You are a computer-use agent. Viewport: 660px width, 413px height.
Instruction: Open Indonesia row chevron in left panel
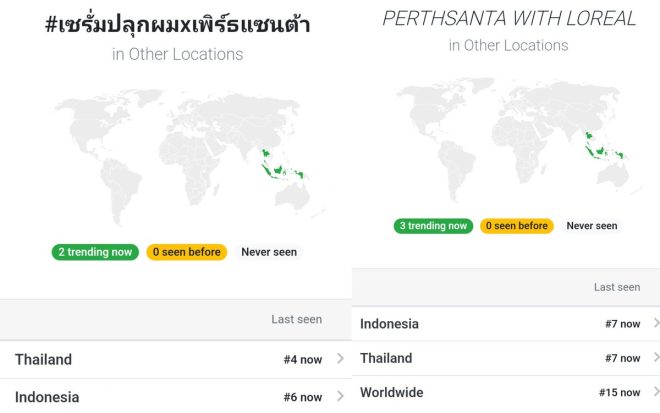pyautogui.click(x=341, y=396)
